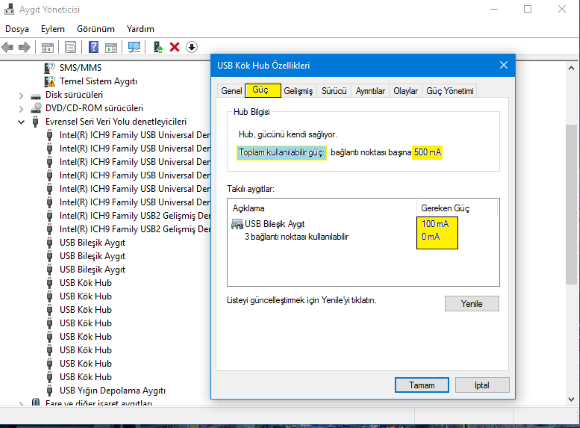Expand the Disk sürücüleri node
This screenshot has height=428, width=580.
coord(21,95)
